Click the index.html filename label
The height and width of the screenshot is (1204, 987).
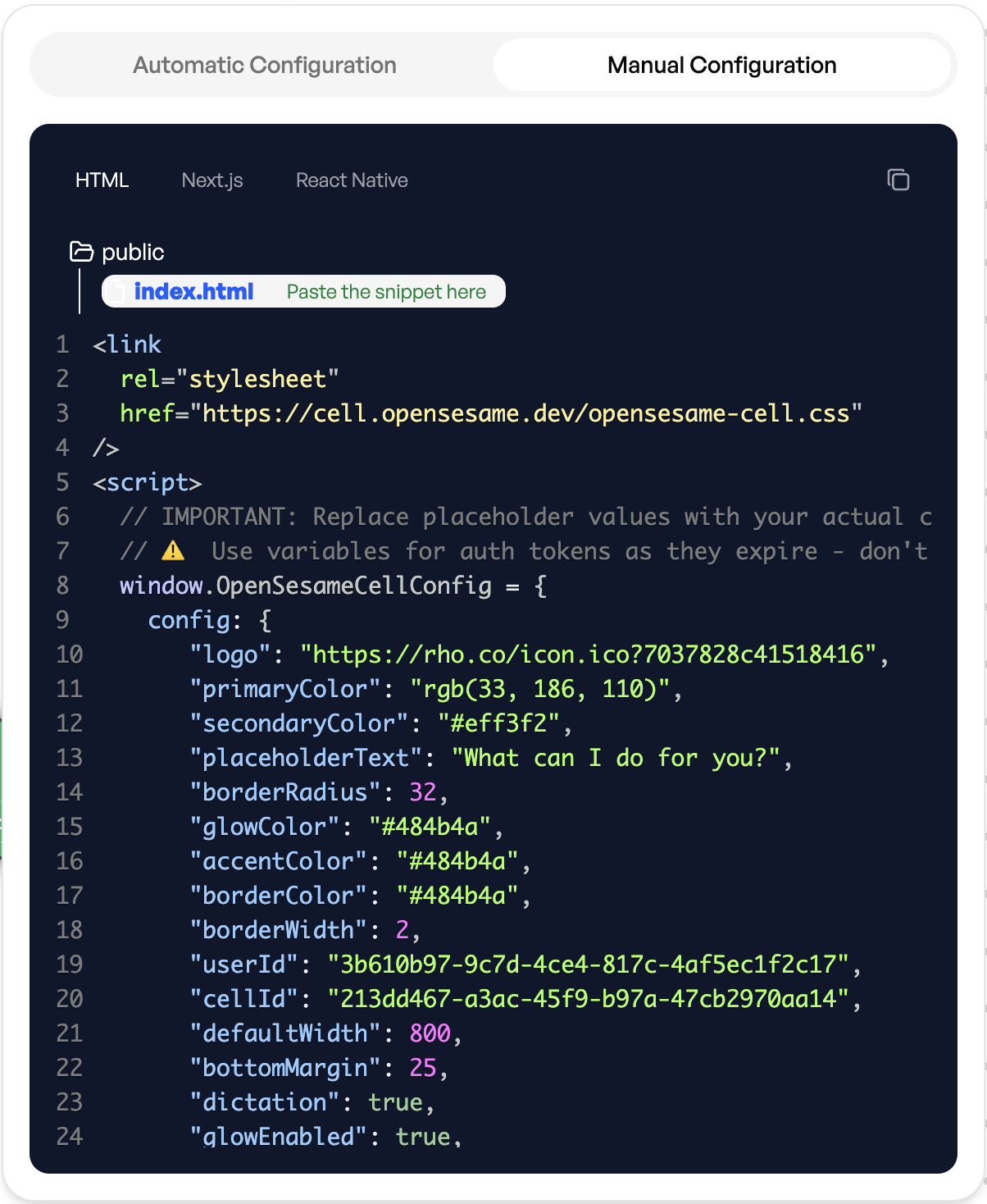pos(193,290)
